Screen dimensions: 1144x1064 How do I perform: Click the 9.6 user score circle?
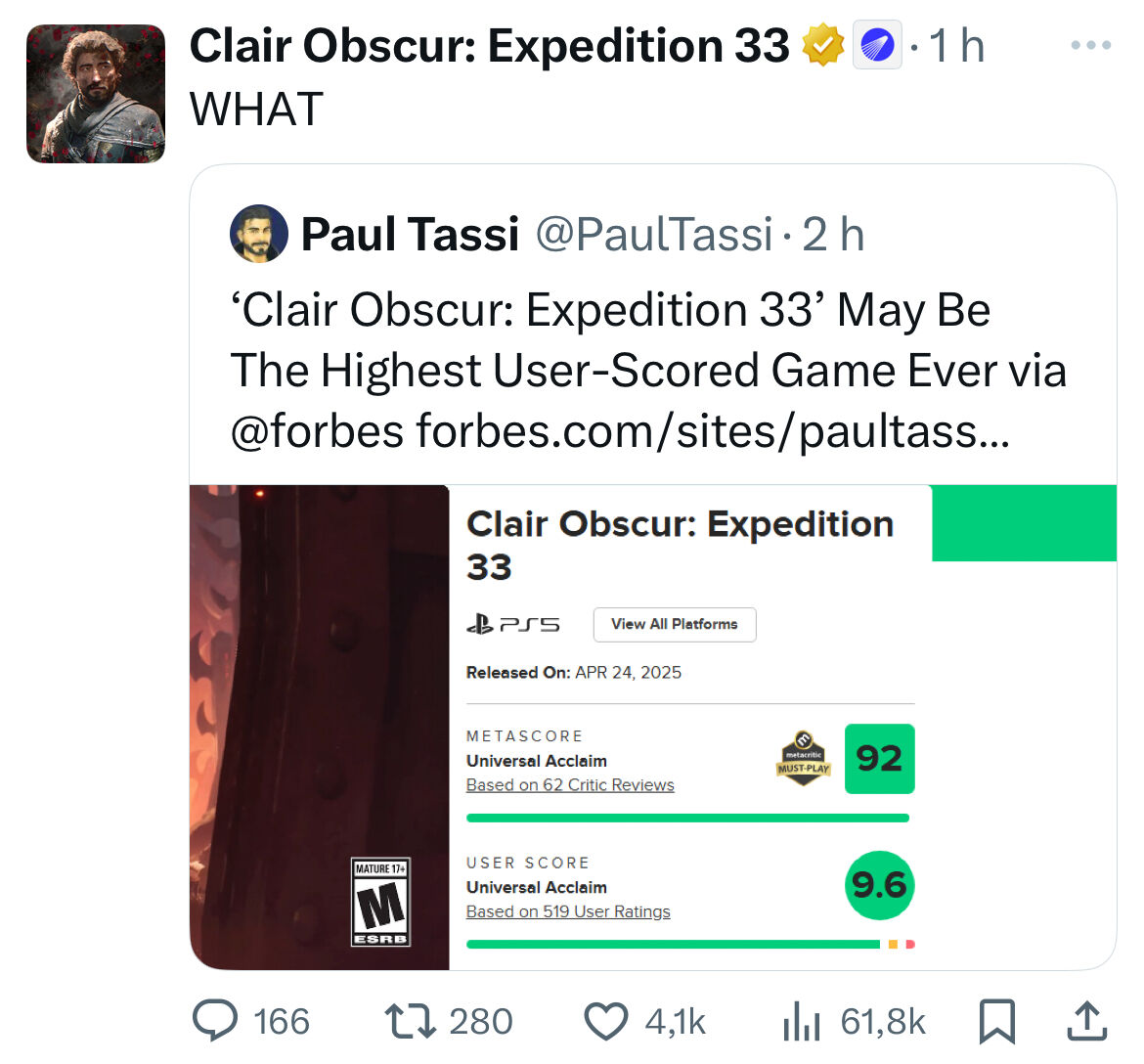click(879, 885)
